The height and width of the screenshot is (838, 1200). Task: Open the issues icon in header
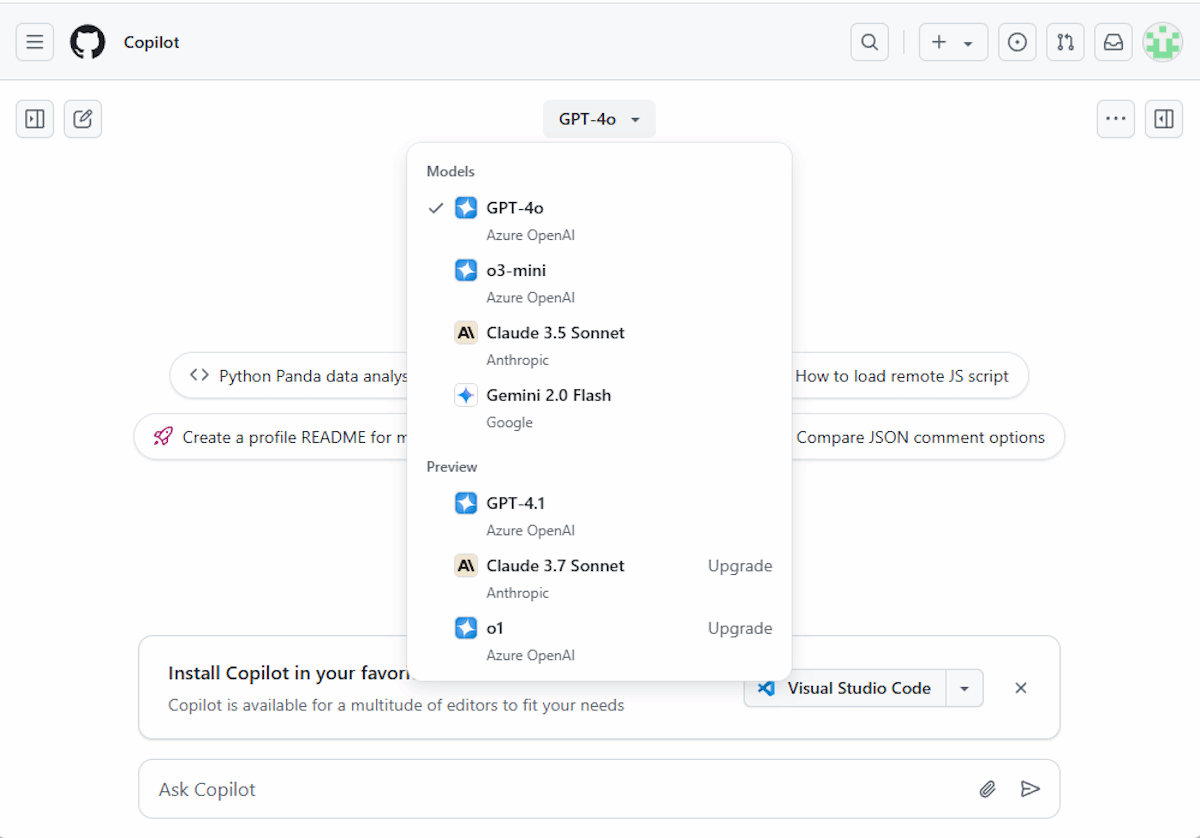tap(1017, 42)
